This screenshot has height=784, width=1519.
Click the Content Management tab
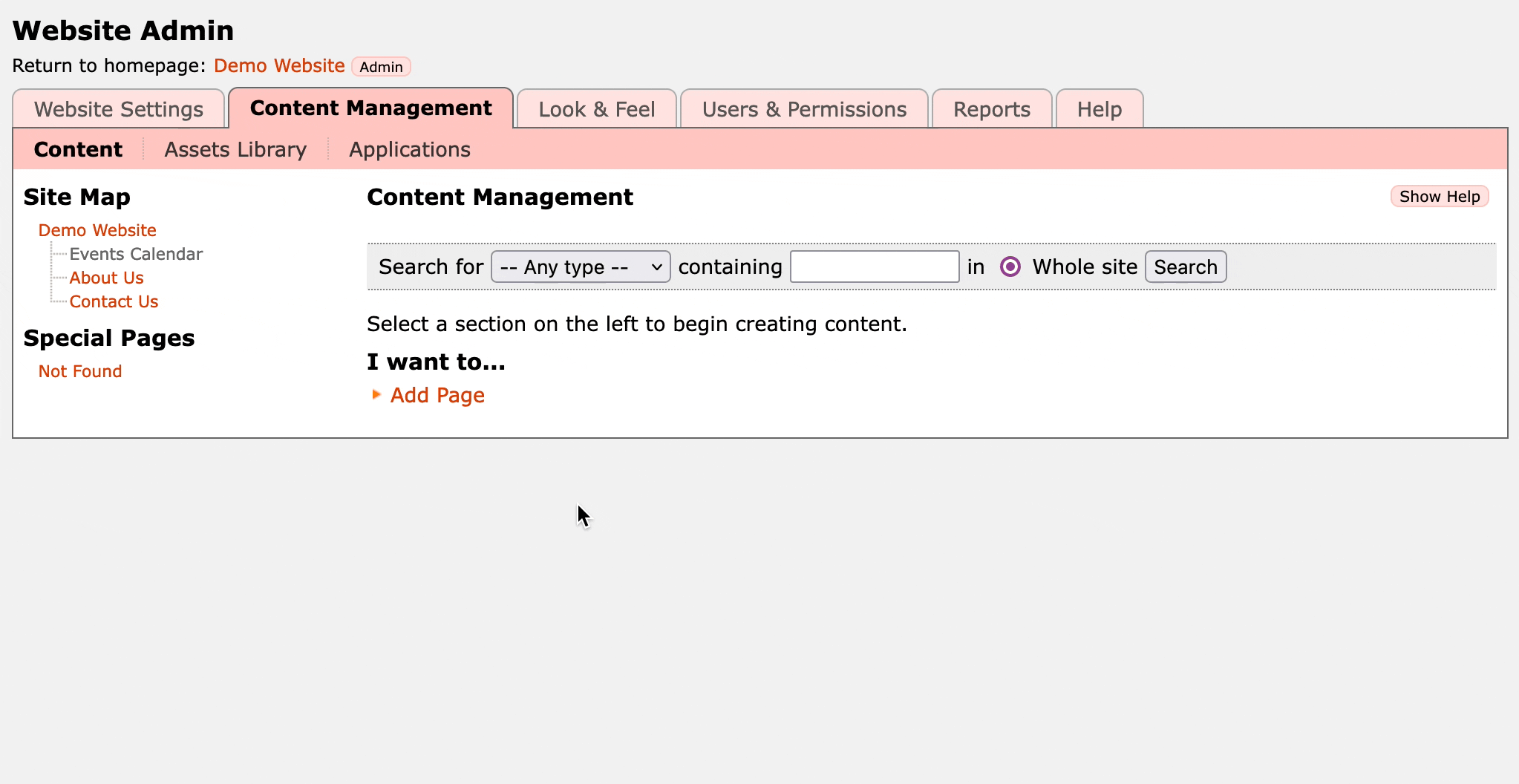point(370,108)
